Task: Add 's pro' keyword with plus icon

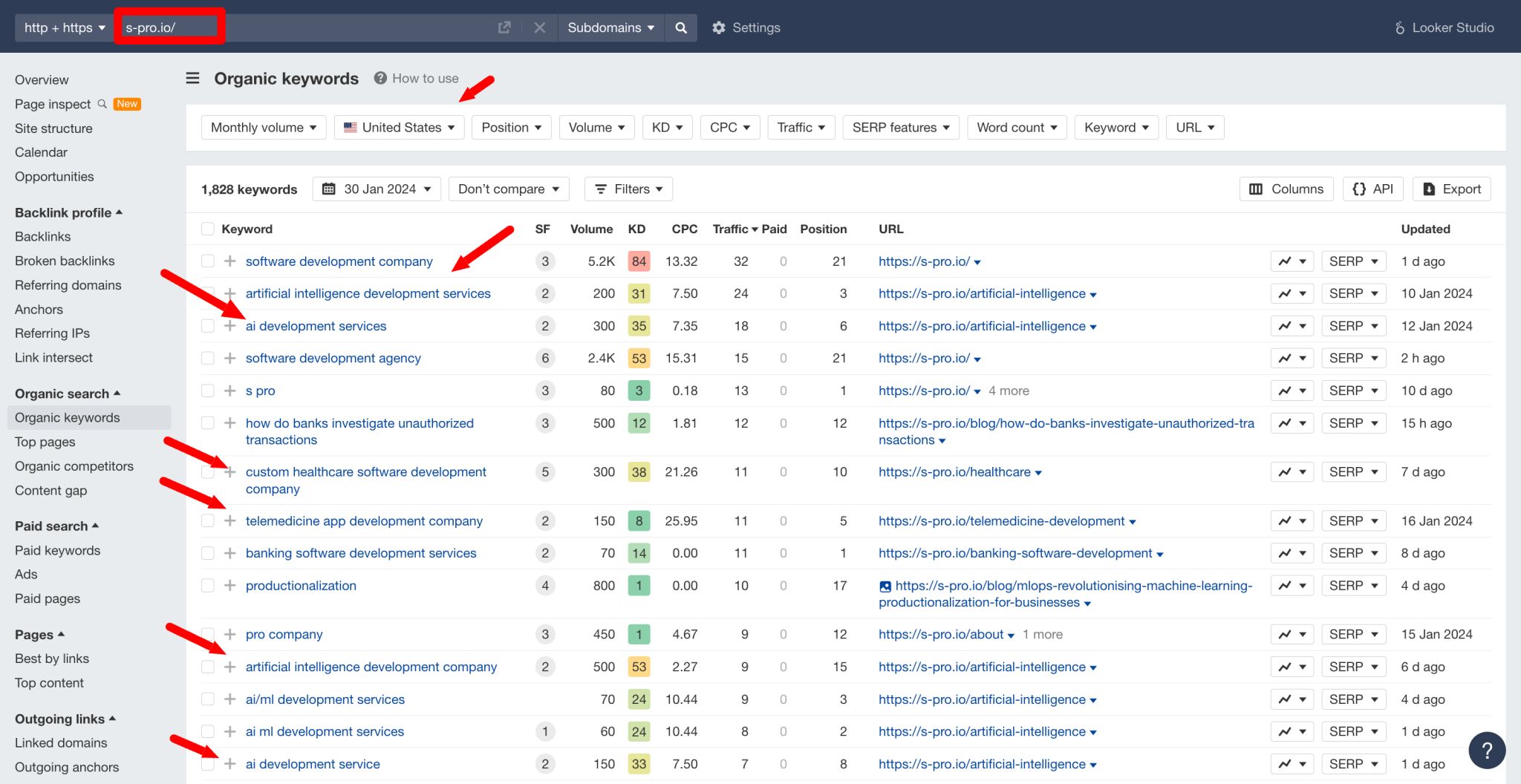Action: click(230, 391)
